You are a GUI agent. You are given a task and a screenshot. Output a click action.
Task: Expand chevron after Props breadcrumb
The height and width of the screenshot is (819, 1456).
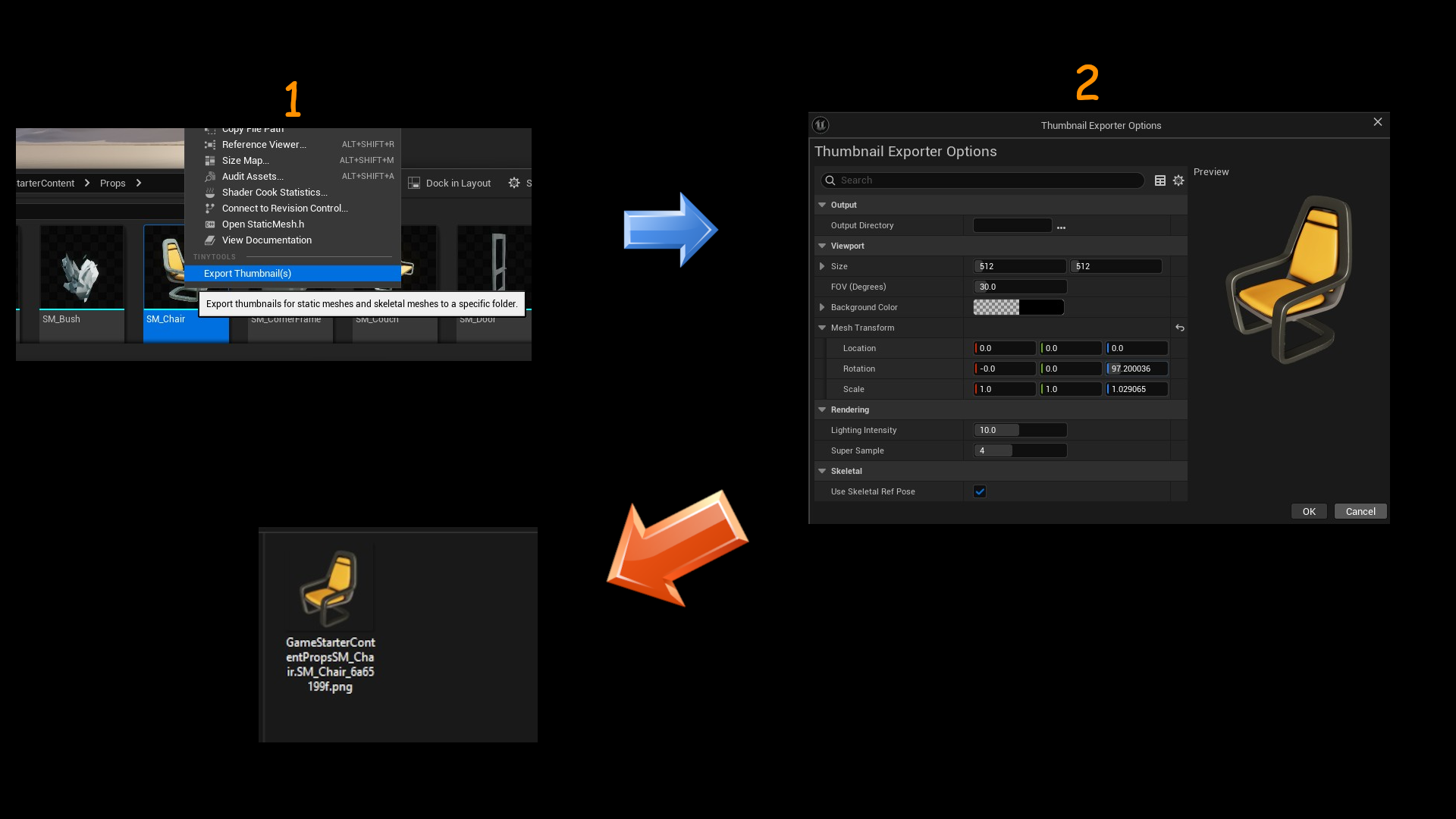click(139, 184)
